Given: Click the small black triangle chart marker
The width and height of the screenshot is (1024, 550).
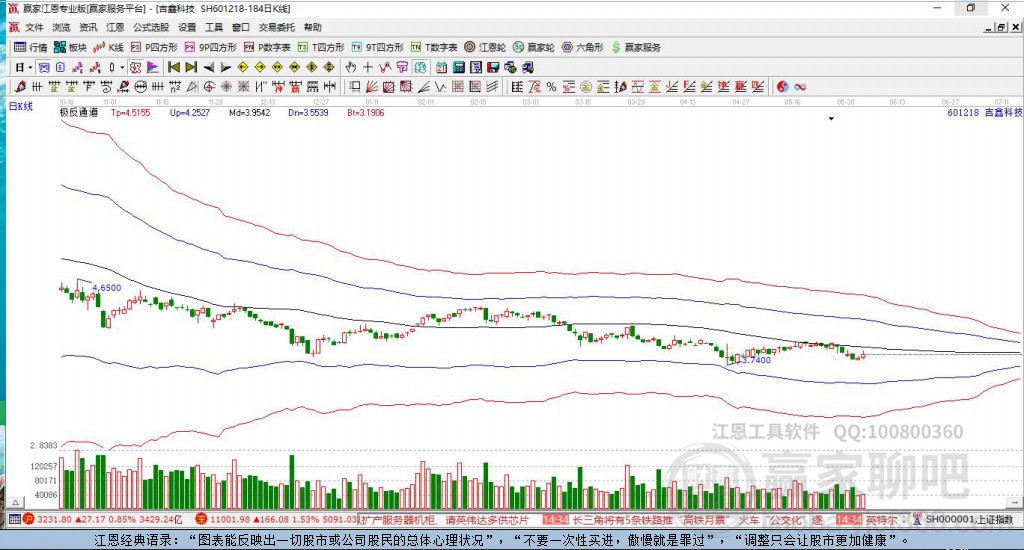Looking at the screenshot, I should tap(831, 119).
